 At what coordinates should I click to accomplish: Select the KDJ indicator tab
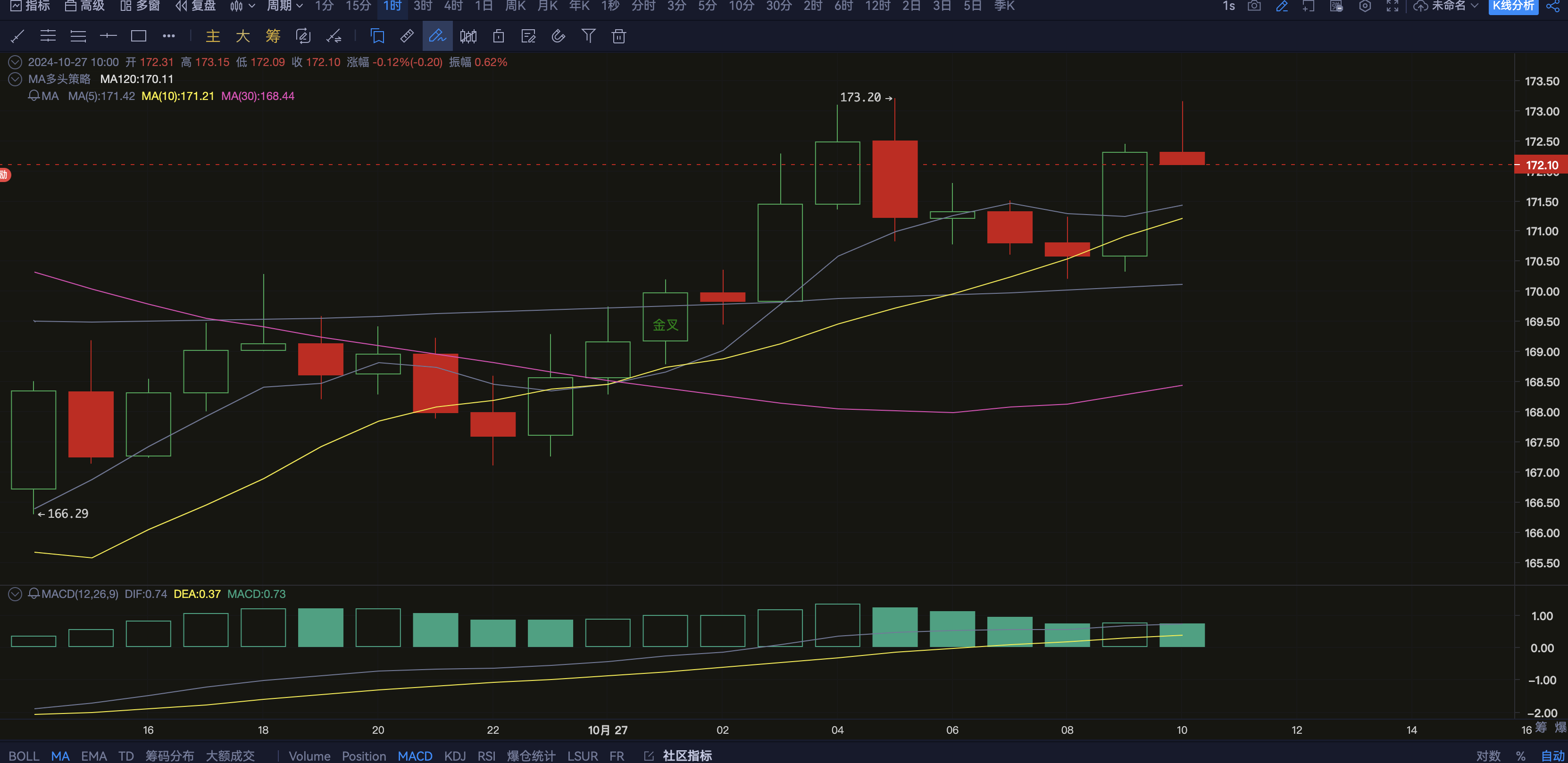click(x=455, y=756)
